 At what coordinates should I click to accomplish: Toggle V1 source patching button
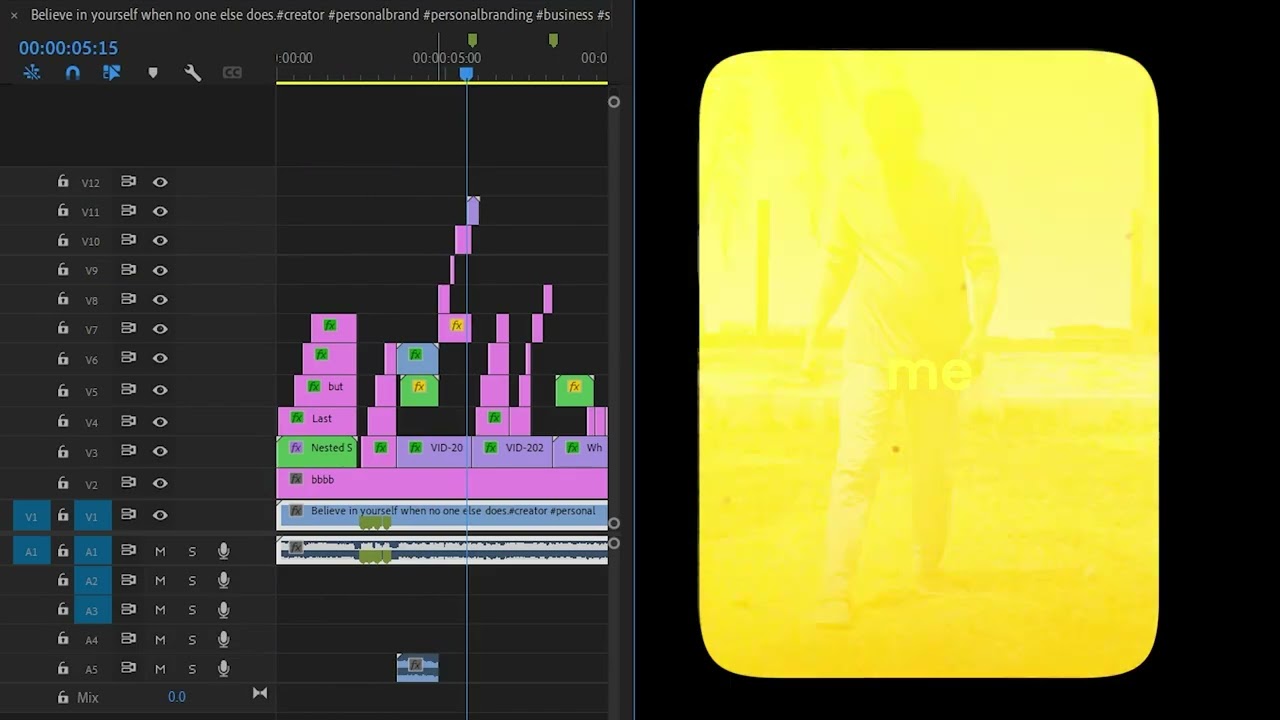(31, 516)
